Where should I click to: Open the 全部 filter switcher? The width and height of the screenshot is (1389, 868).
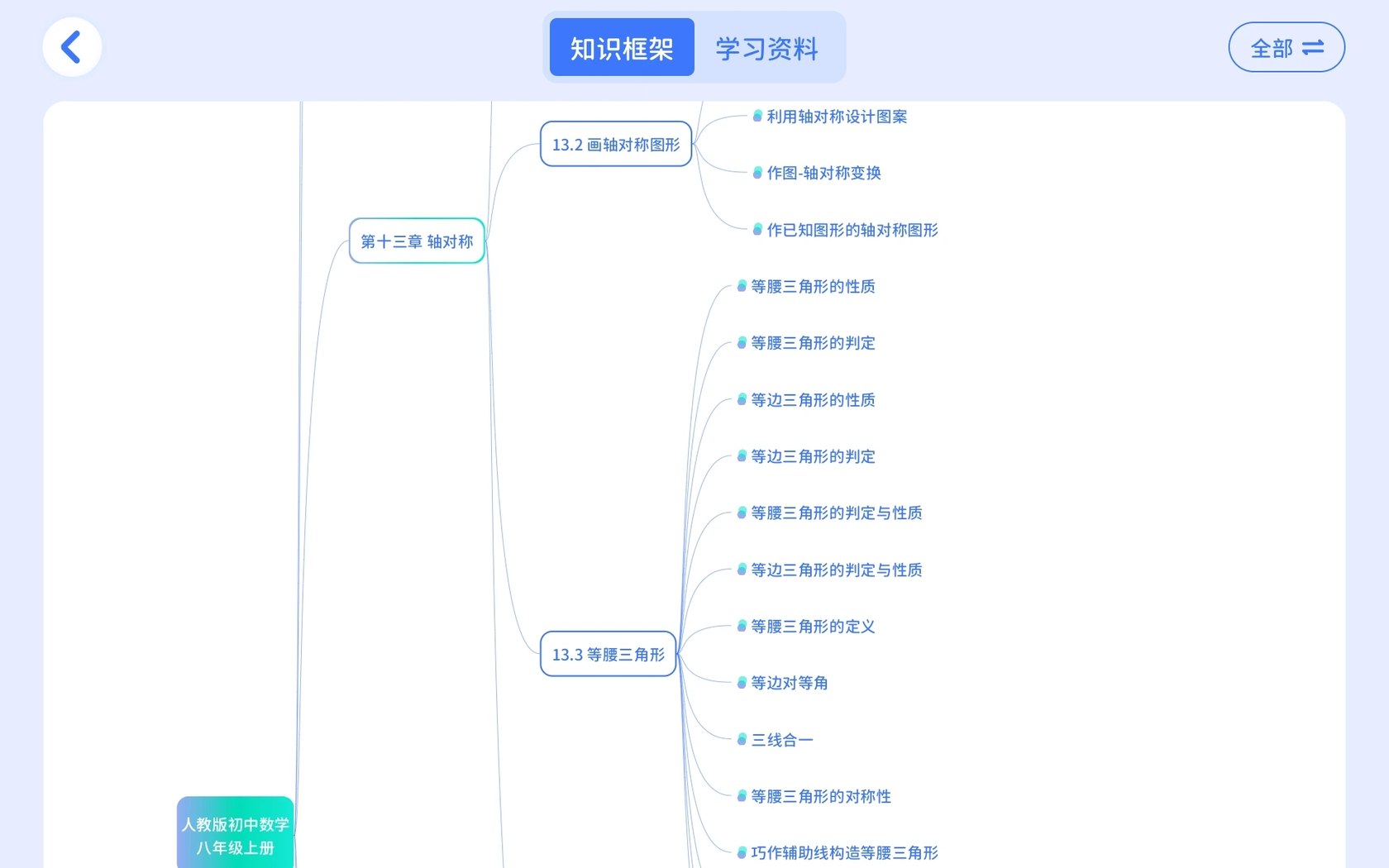pos(1286,47)
